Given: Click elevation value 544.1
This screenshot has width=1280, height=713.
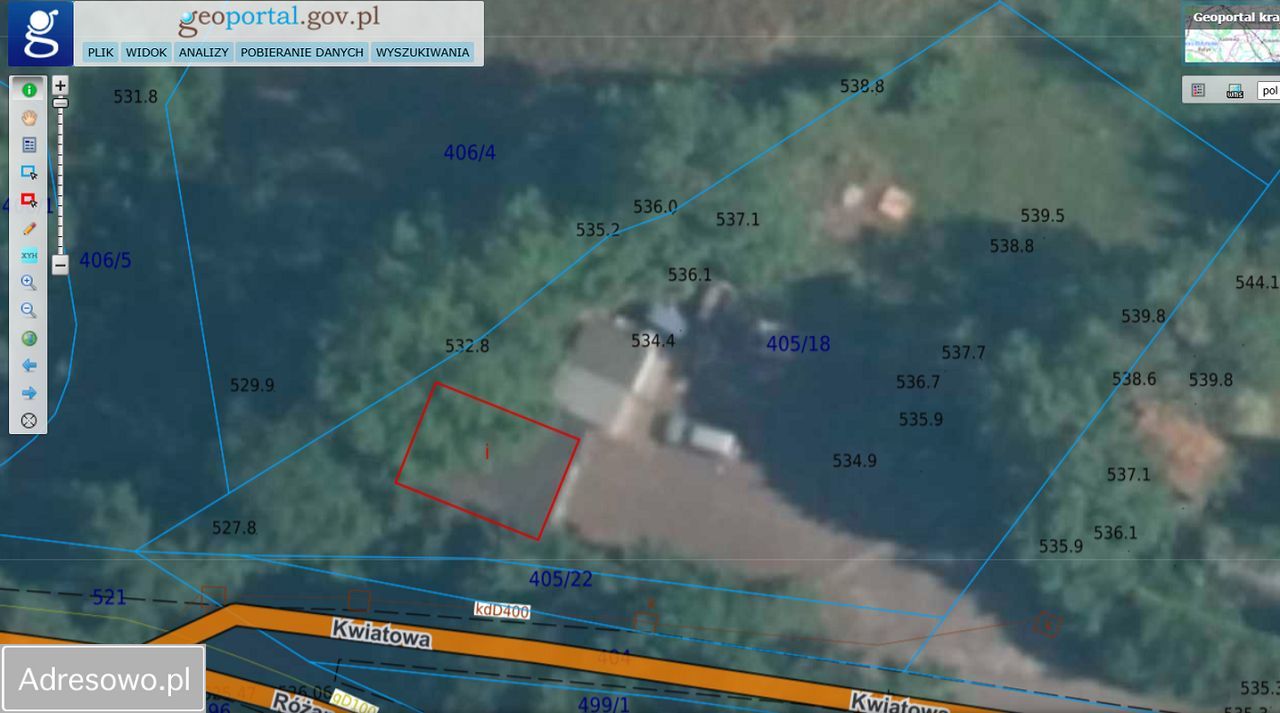Looking at the screenshot, I should pos(1257,283).
